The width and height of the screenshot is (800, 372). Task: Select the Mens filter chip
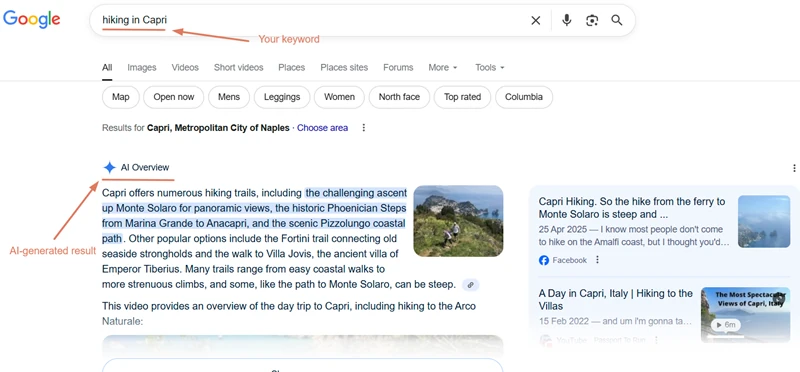229,97
